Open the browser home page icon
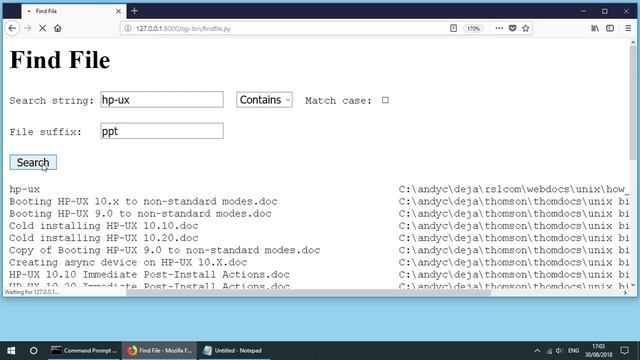The height and width of the screenshot is (360, 640). [58, 28]
